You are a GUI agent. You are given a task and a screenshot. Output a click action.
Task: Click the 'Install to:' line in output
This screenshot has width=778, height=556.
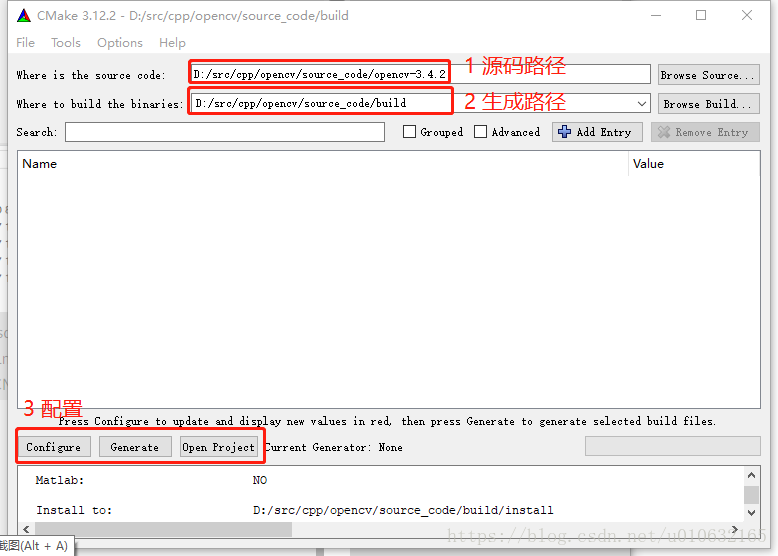click(74, 510)
